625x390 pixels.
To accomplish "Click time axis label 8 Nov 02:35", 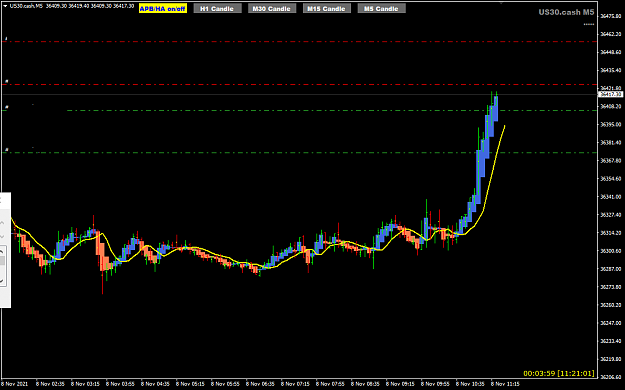I will tap(50, 384).
